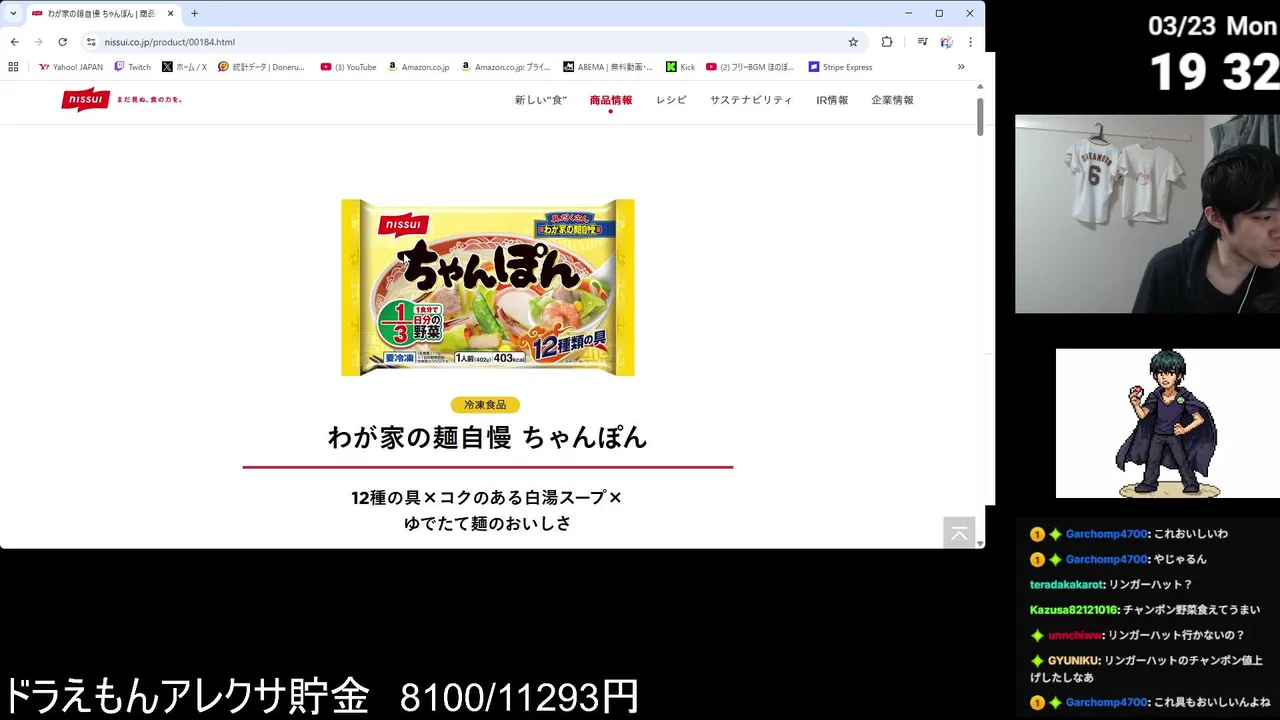Viewport: 1280px width, 720px height.
Task: Click the chat message リンガーハット行かないの？
Action: pyautogui.click(x=1176, y=635)
